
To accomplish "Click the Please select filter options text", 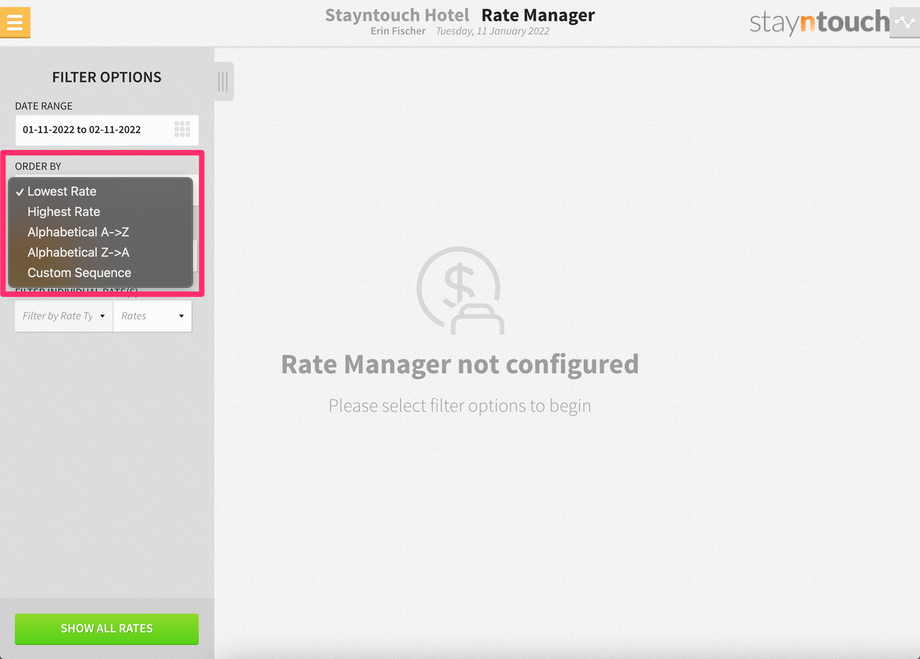I will [x=460, y=405].
